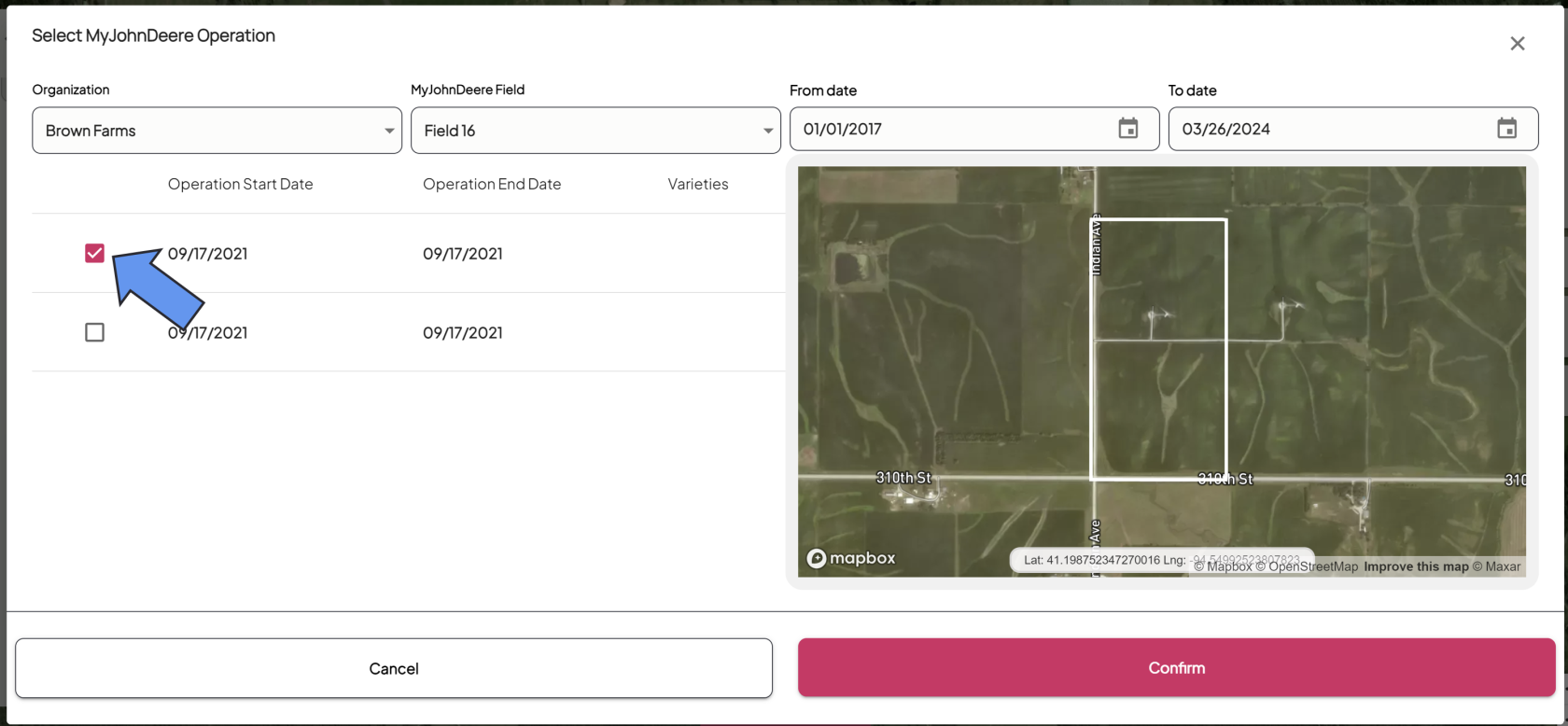Viewport: 1568px width, 726px height.
Task: Click the Lat/Lng coordinates readout on map
Action: [1161, 560]
